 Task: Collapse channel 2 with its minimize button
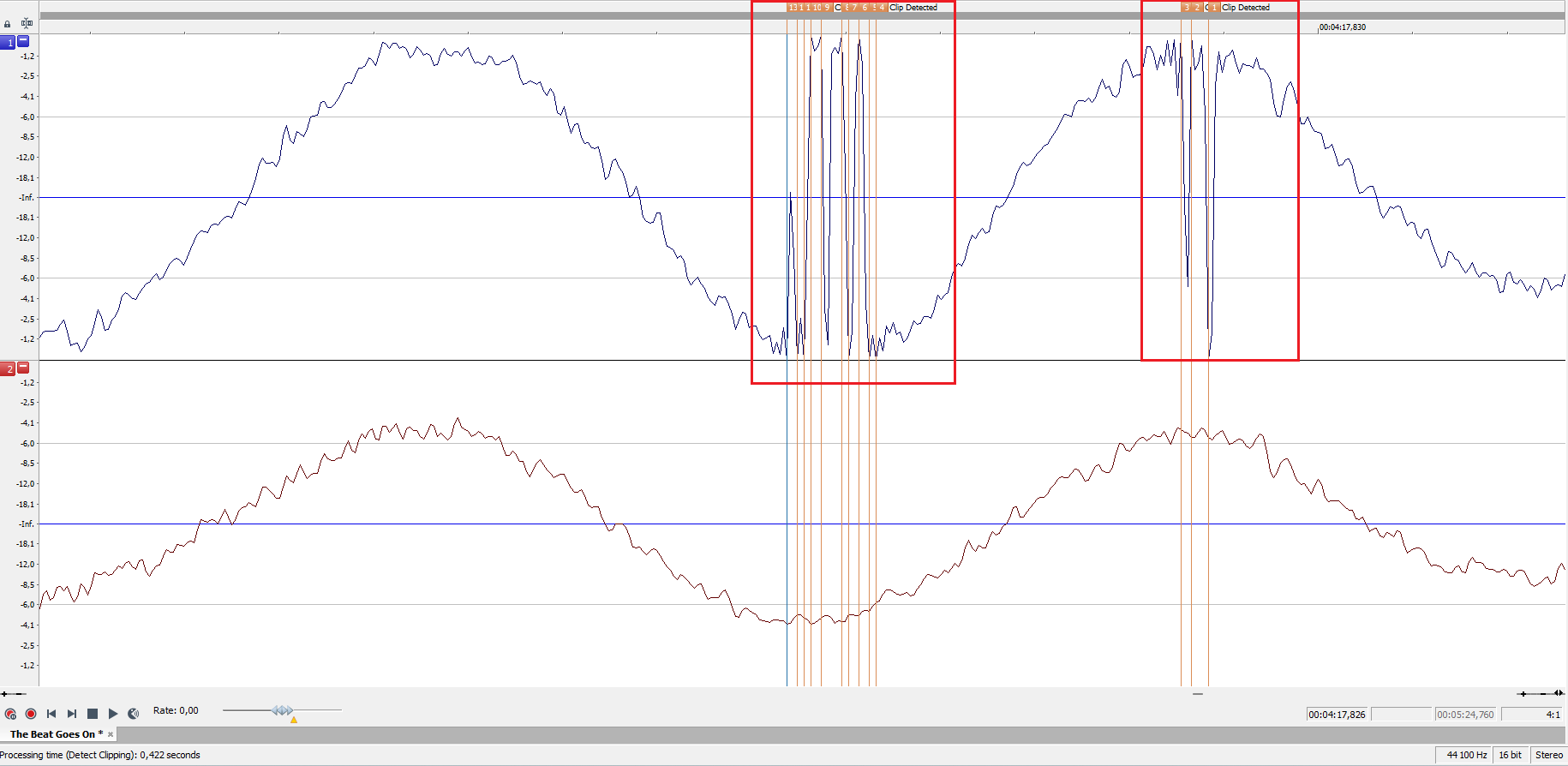(24, 368)
